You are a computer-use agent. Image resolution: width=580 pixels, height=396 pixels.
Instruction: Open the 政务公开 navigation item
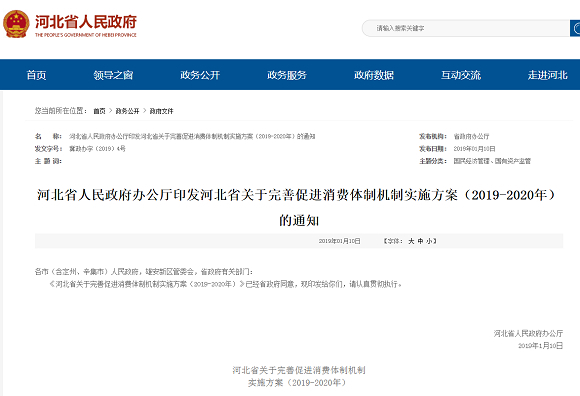tap(200, 75)
